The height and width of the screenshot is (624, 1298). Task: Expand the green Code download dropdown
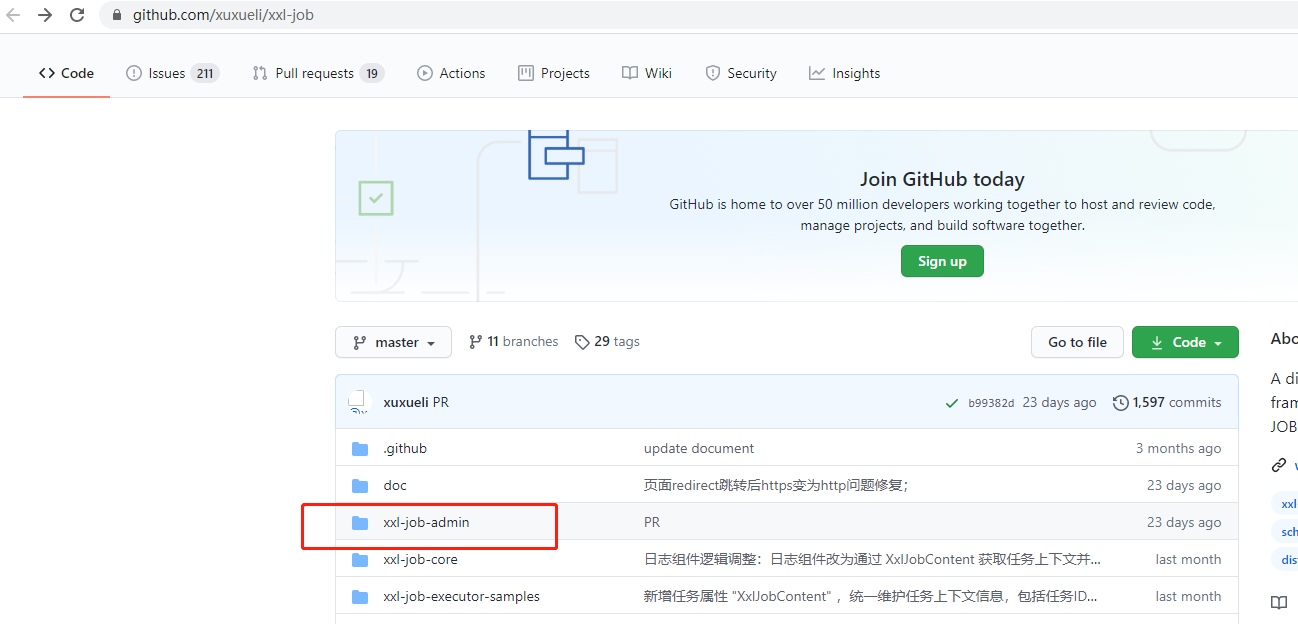(1185, 341)
